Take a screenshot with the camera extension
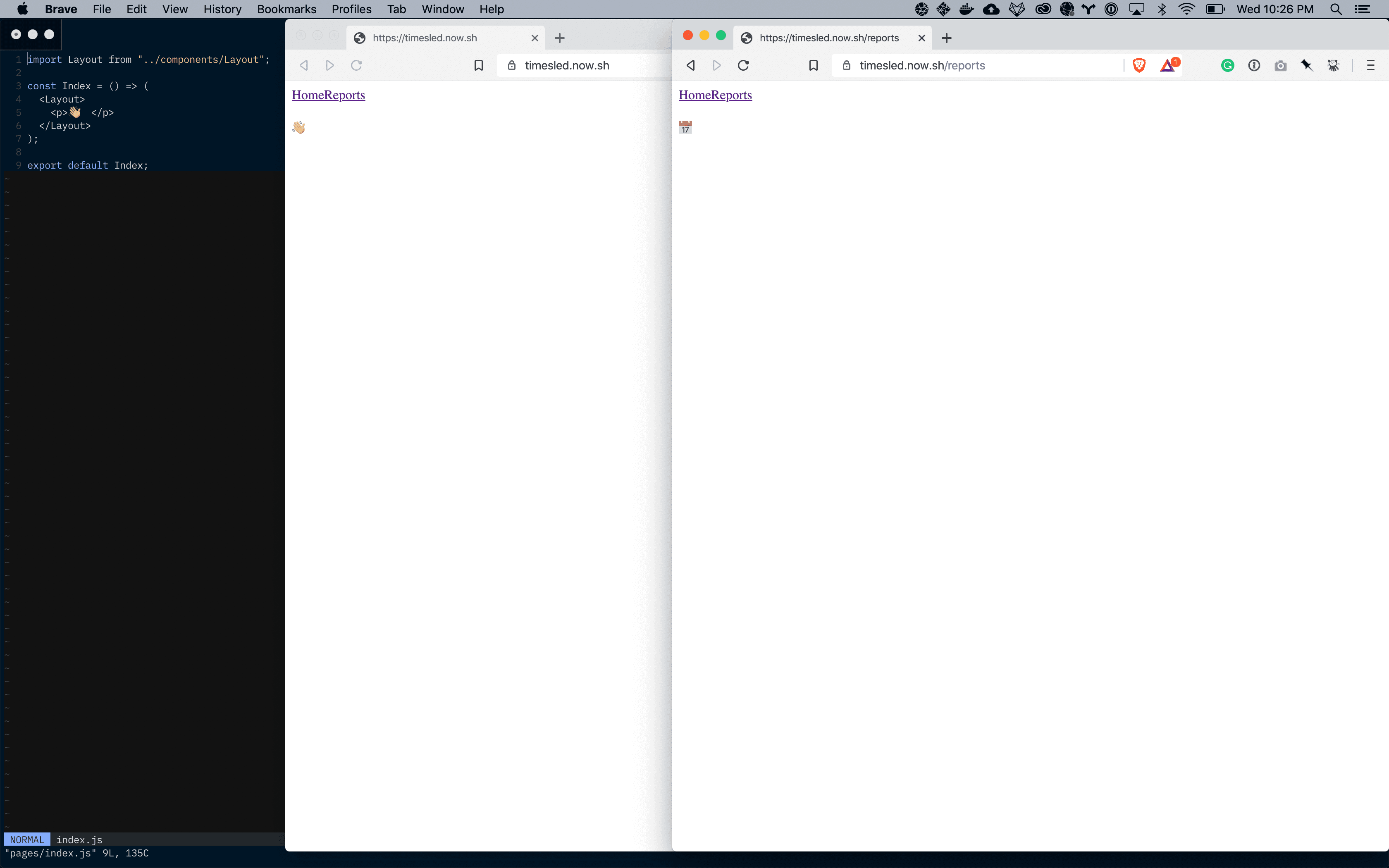Screen dimensions: 1389x868 coord(1281,65)
